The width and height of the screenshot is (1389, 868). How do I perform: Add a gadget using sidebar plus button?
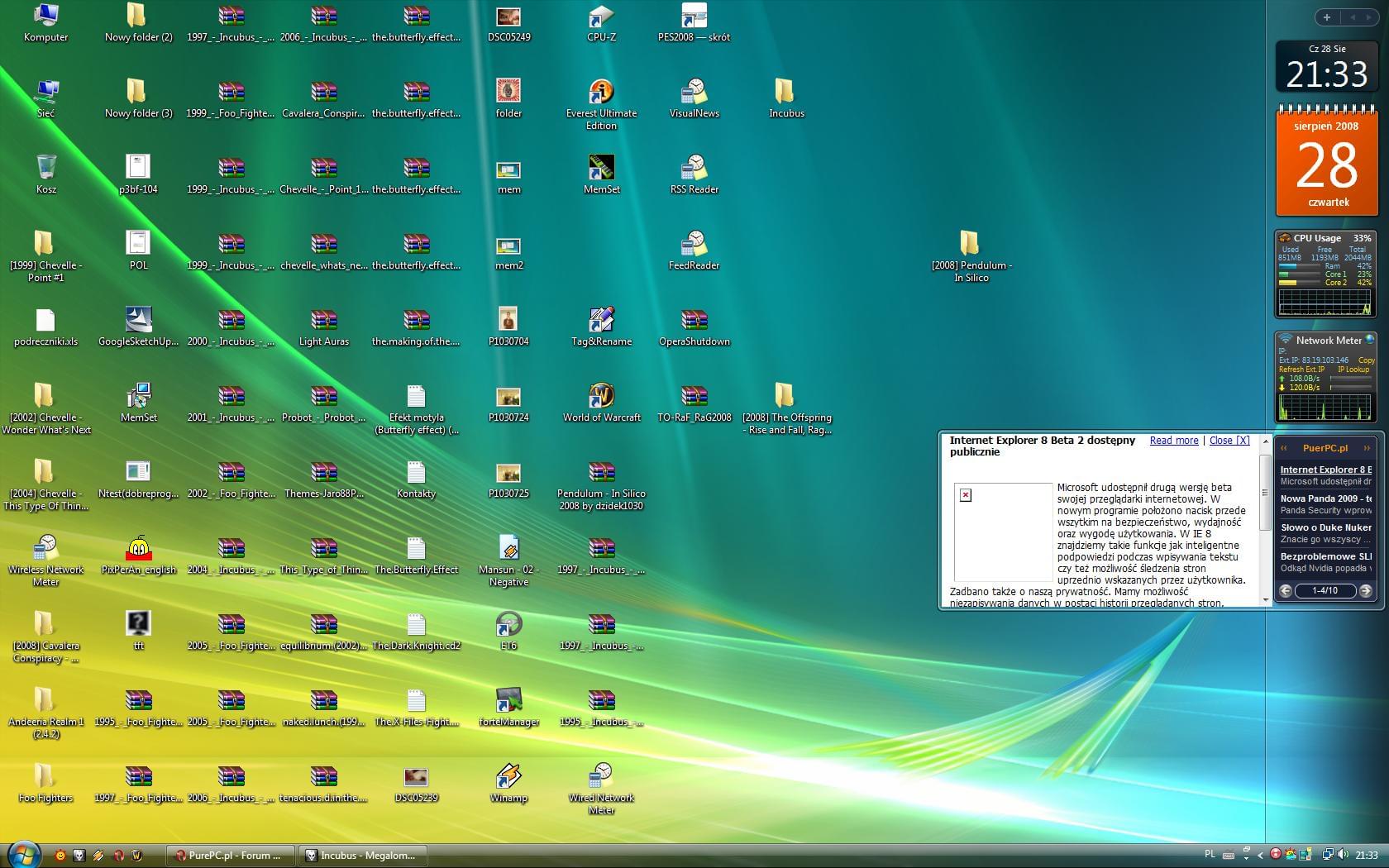(1326, 17)
